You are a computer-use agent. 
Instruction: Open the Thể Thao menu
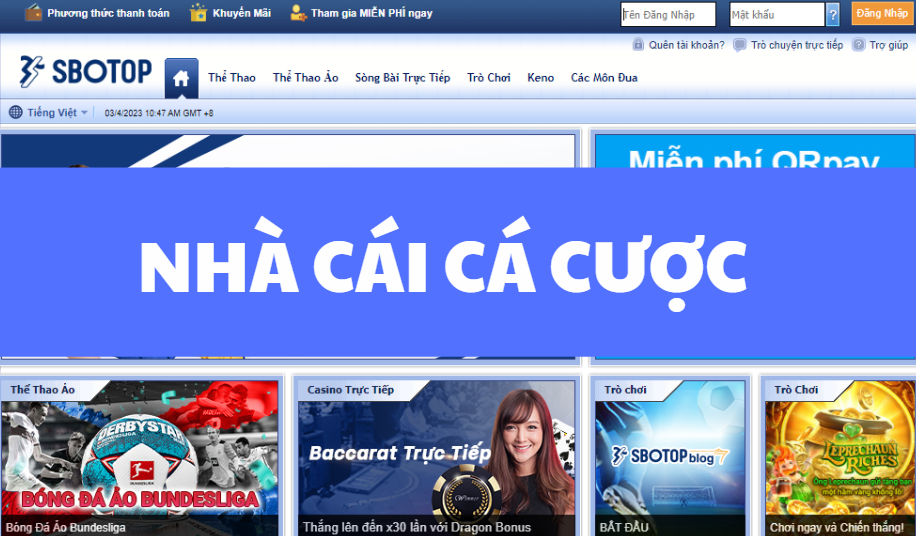(x=232, y=78)
